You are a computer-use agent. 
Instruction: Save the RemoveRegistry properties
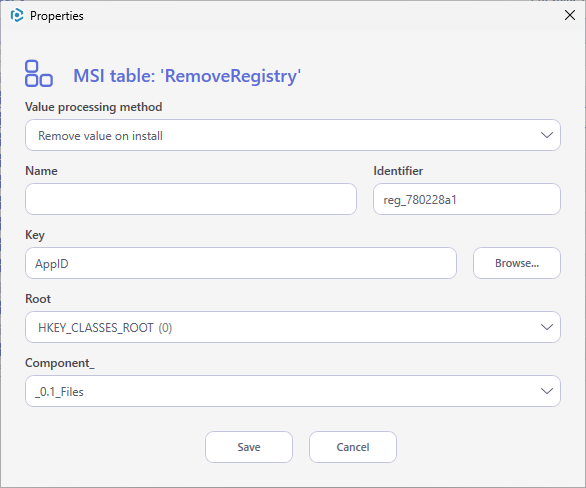coord(249,447)
